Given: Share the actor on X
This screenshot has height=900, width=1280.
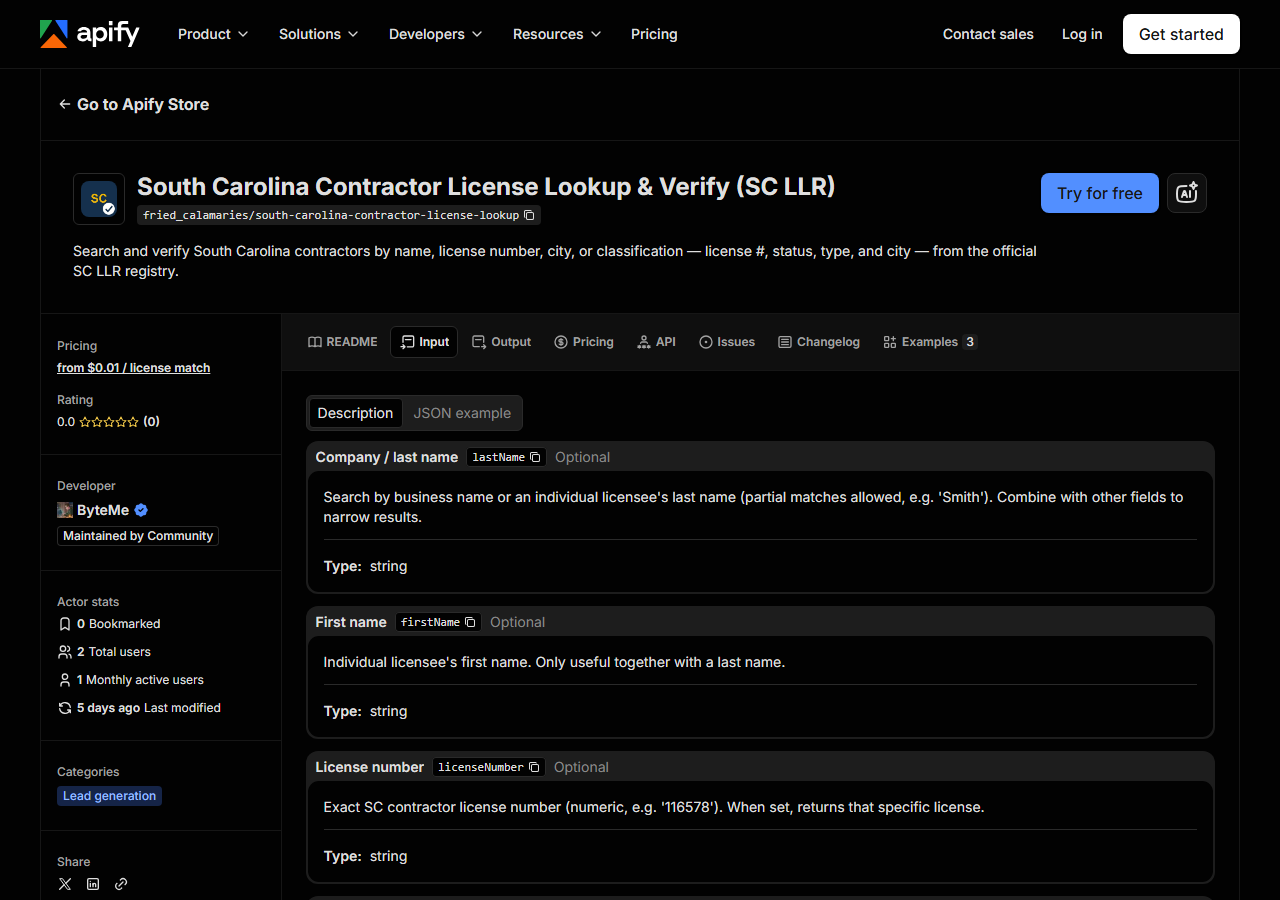Looking at the screenshot, I should [x=65, y=884].
